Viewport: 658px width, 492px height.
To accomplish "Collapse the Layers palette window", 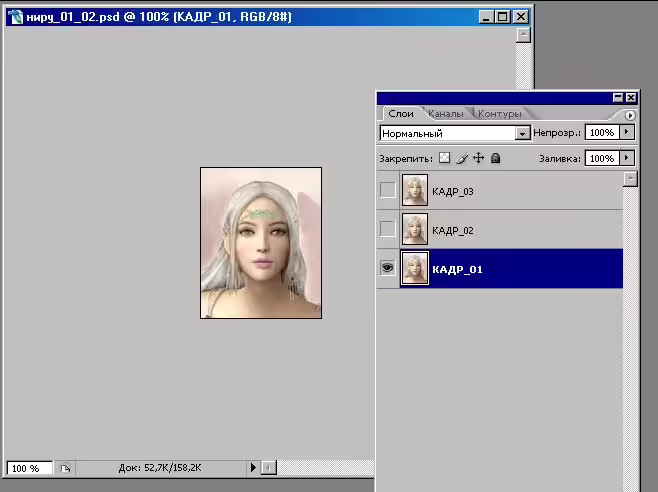I will pyautogui.click(x=618, y=98).
